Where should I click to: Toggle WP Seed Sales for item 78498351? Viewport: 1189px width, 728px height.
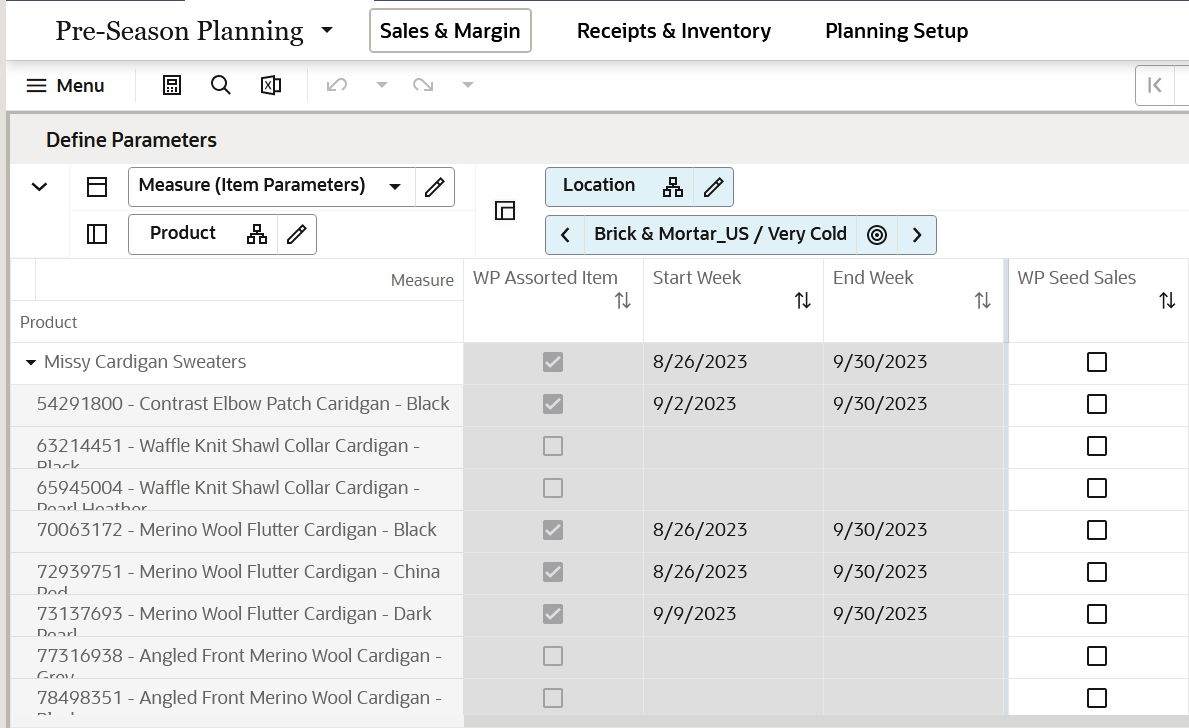click(x=1096, y=698)
